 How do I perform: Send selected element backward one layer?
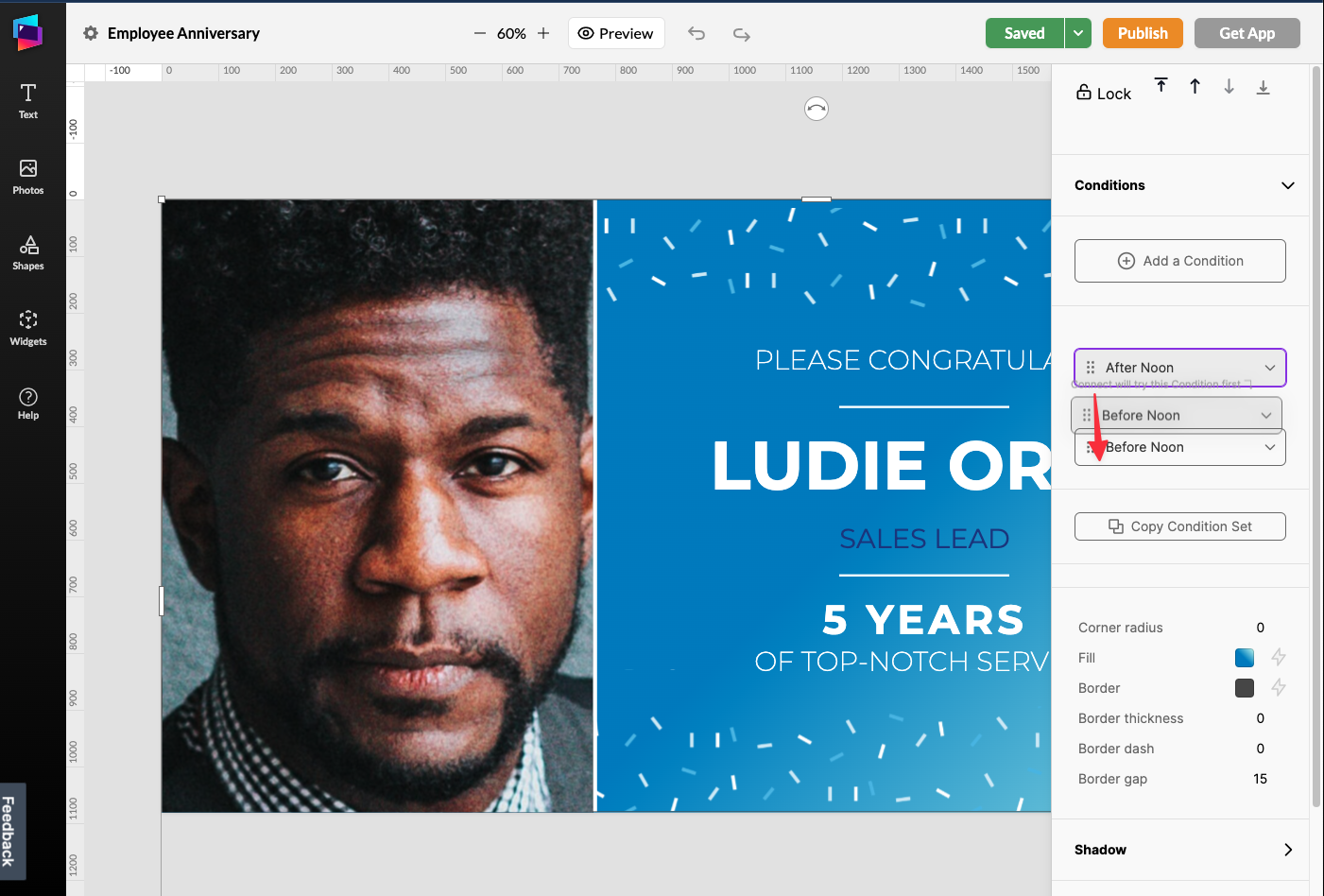click(x=1229, y=86)
